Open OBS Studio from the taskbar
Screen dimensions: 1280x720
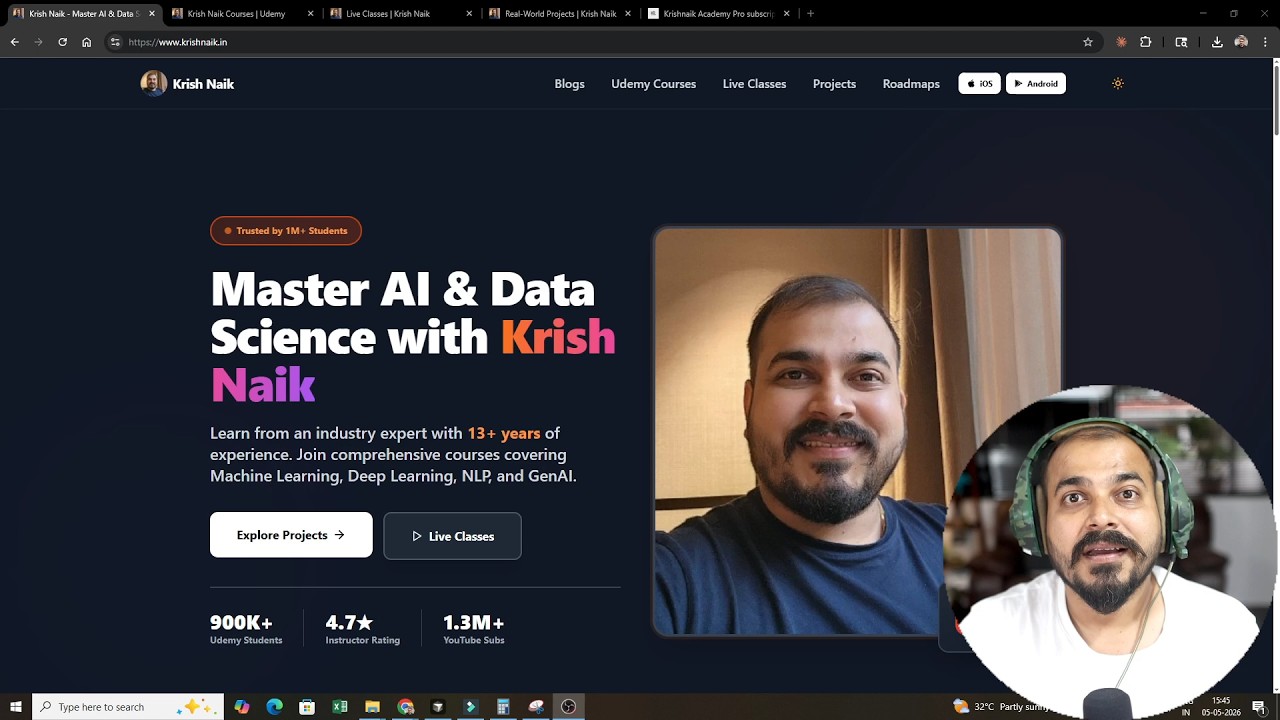click(568, 707)
